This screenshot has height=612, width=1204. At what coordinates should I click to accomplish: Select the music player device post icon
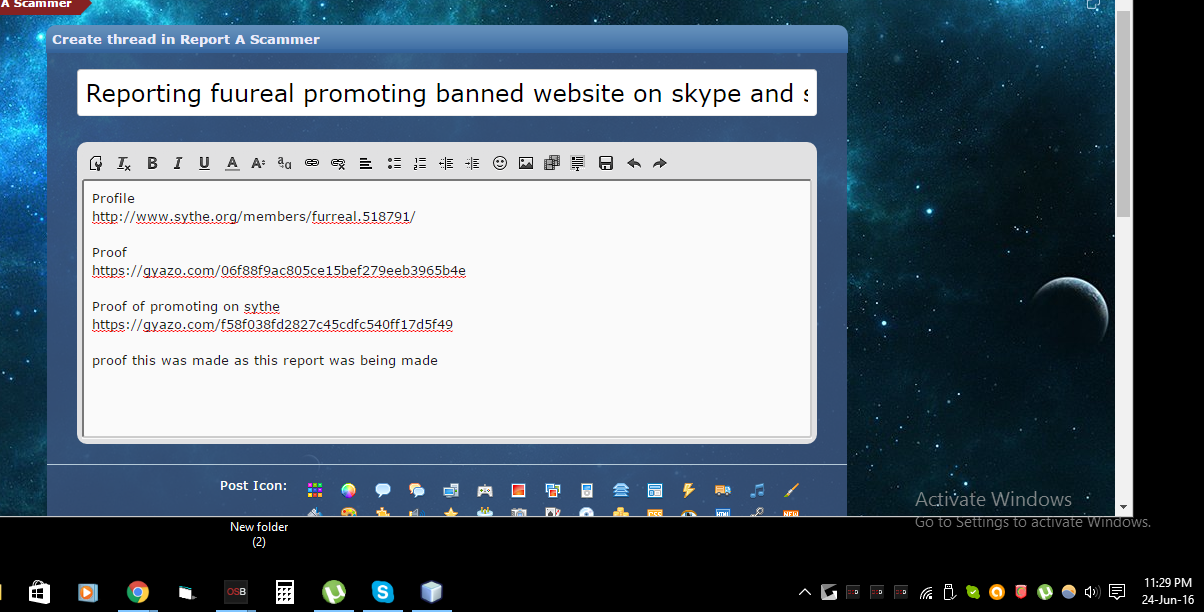[587, 490]
